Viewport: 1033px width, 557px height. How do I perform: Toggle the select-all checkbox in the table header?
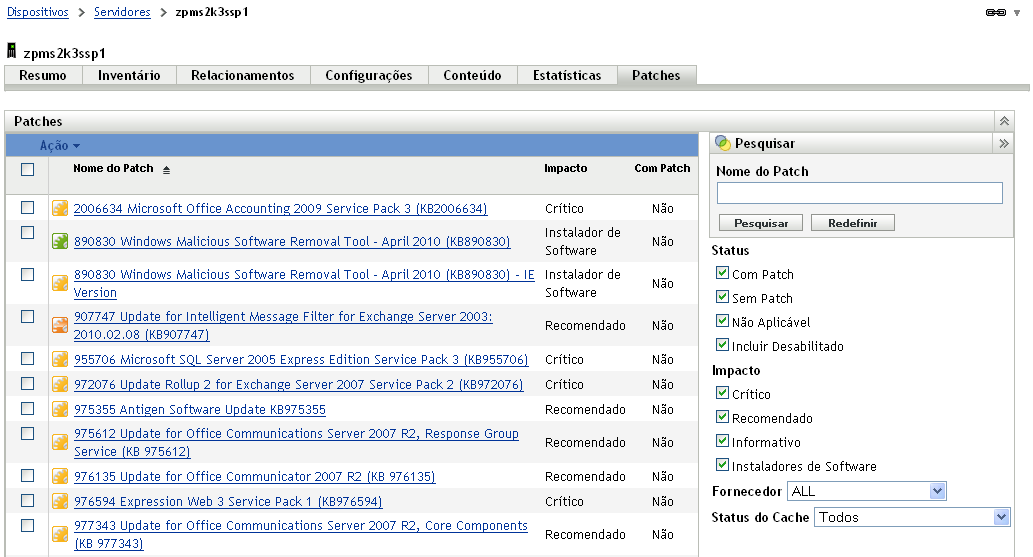pos(28,169)
